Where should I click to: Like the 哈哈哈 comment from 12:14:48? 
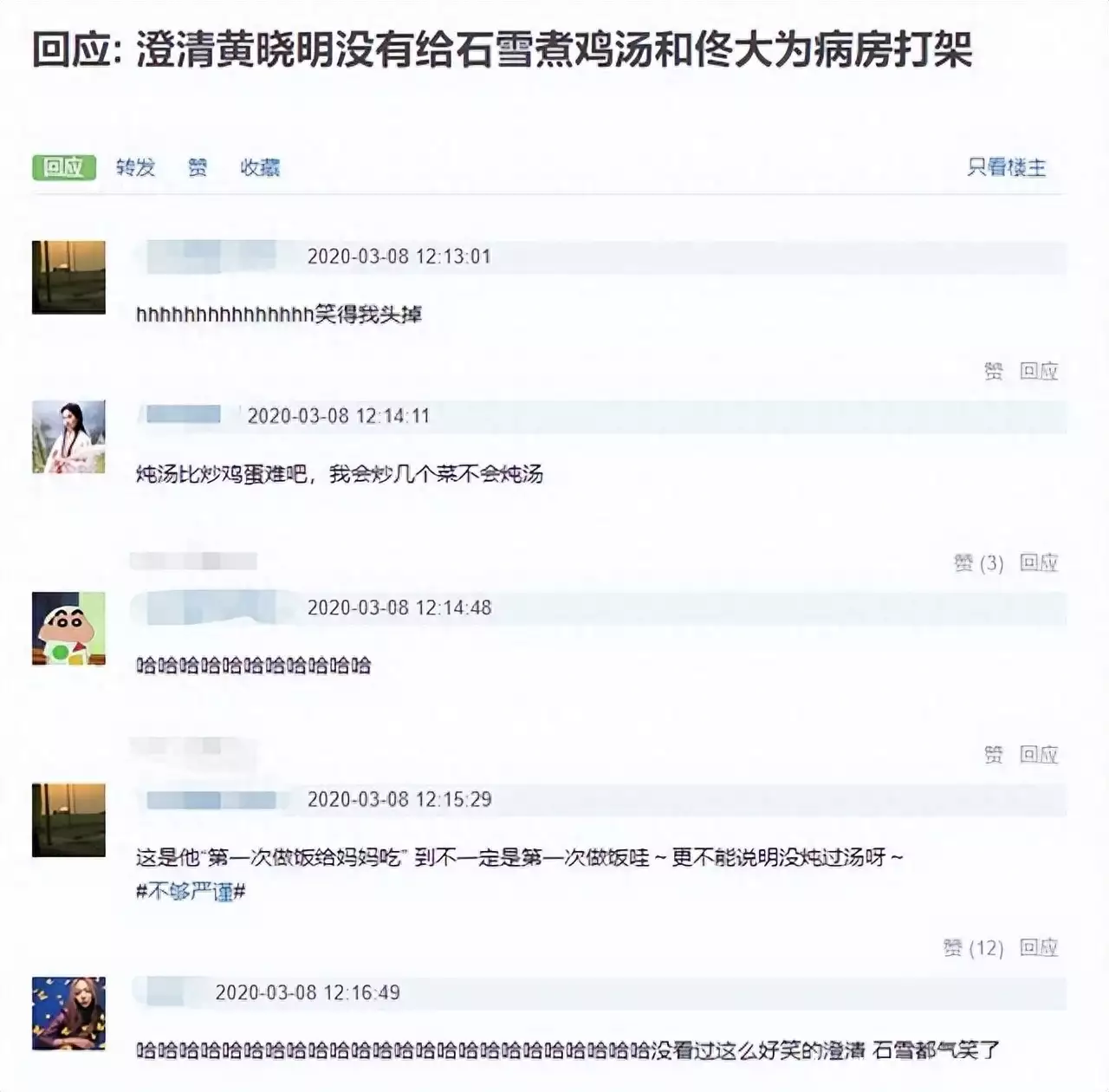tap(993, 755)
